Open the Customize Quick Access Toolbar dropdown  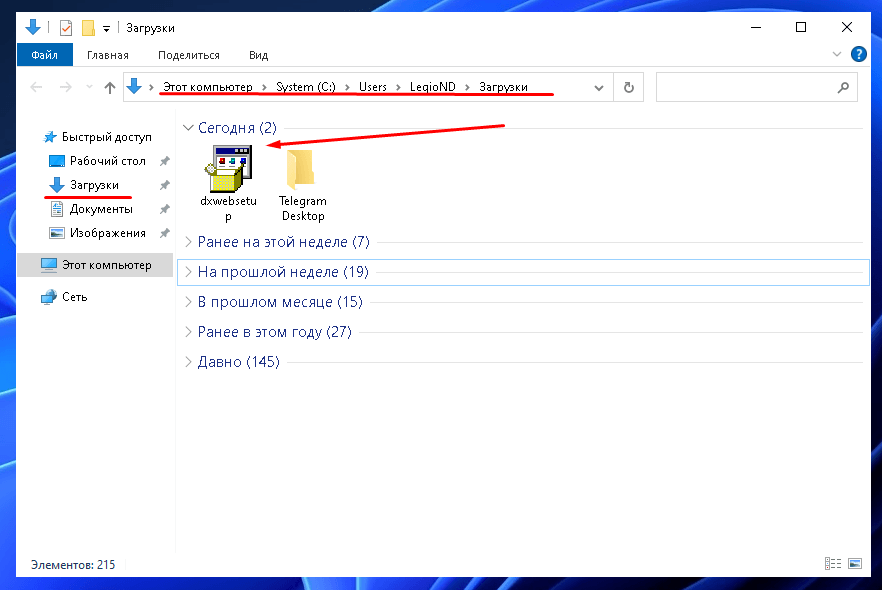[x=106, y=28]
